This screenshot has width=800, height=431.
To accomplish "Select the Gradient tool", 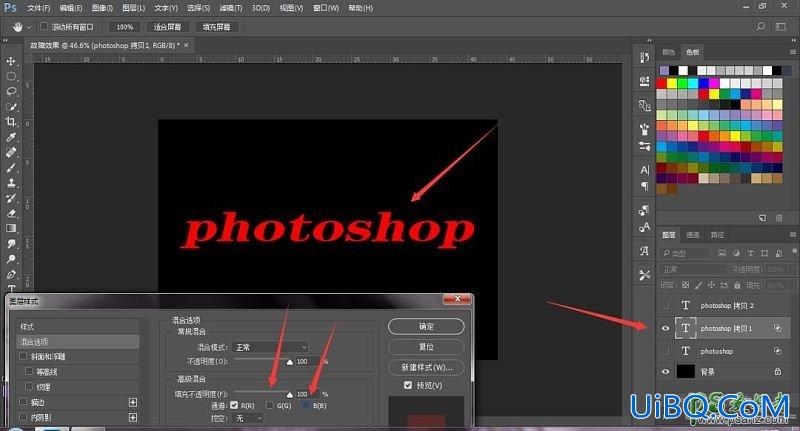I will 11,229.
